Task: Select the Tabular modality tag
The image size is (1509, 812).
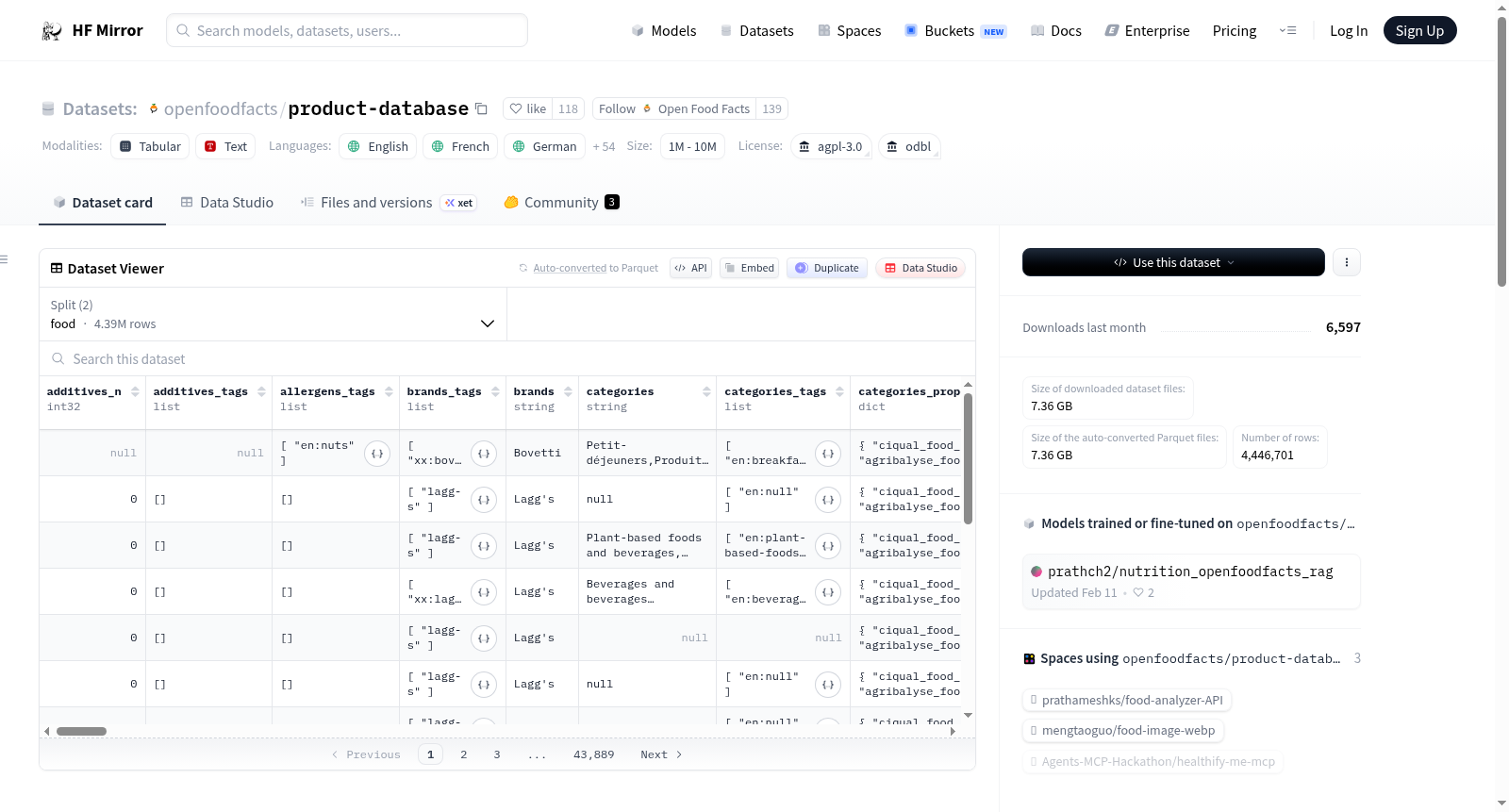Action: click(150, 146)
